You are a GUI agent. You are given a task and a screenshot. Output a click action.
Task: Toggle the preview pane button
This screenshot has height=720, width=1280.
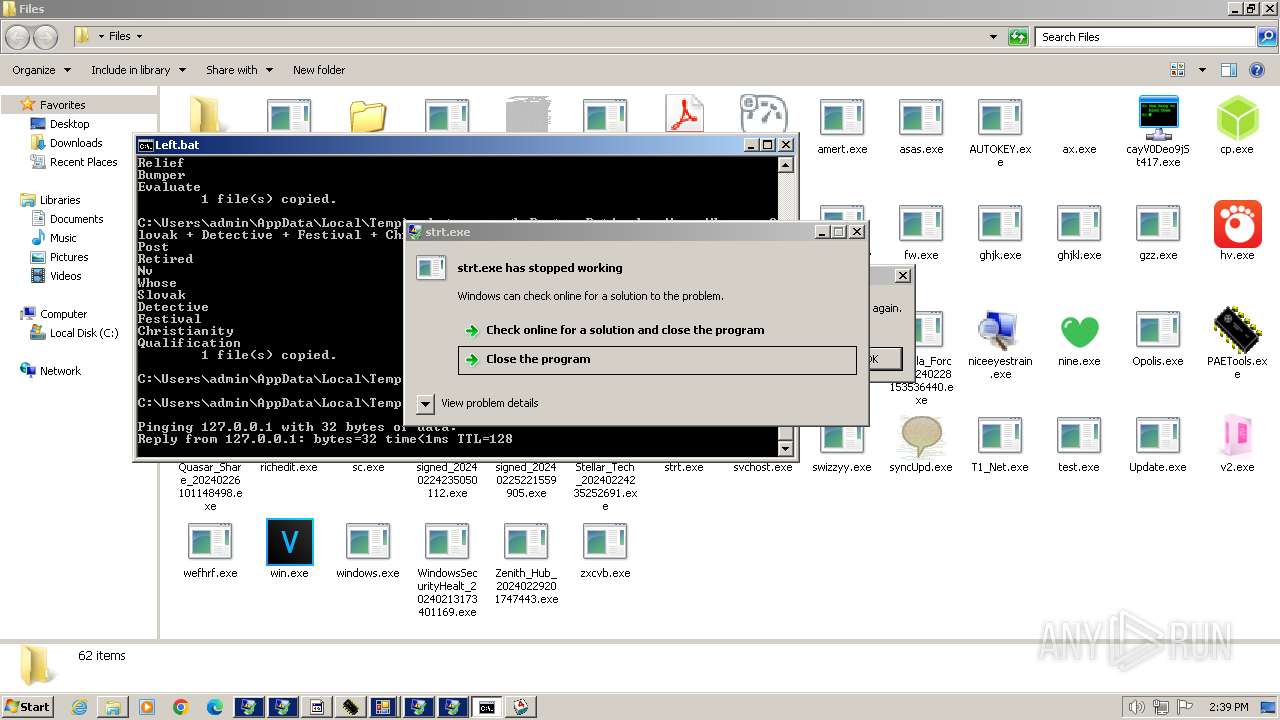point(1229,70)
